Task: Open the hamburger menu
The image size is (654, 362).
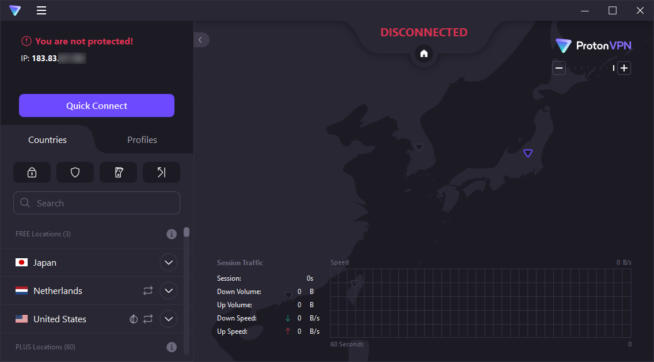Action: click(x=41, y=10)
